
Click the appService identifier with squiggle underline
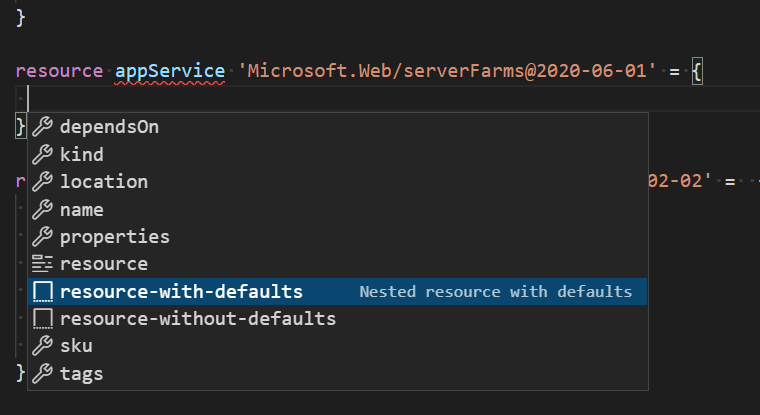[169, 72]
